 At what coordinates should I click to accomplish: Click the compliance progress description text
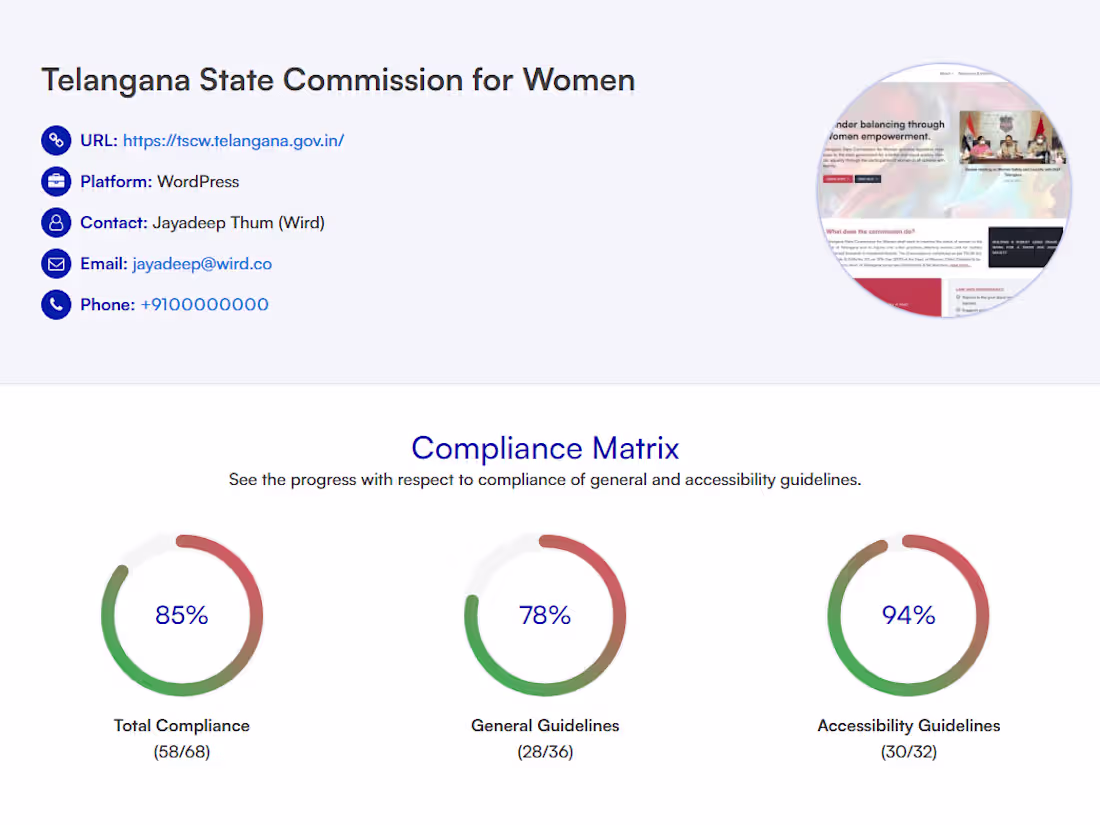[x=545, y=479]
